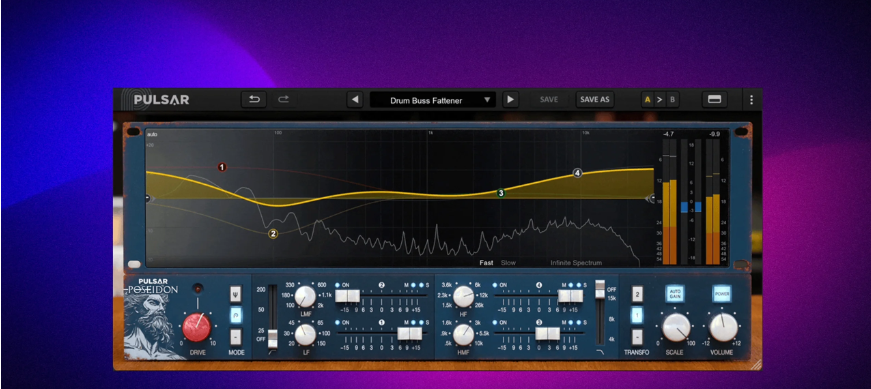Image resolution: width=871 pixels, height=389 pixels.
Task: Toggle band 2 ON light
Action: [x=338, y=285]
